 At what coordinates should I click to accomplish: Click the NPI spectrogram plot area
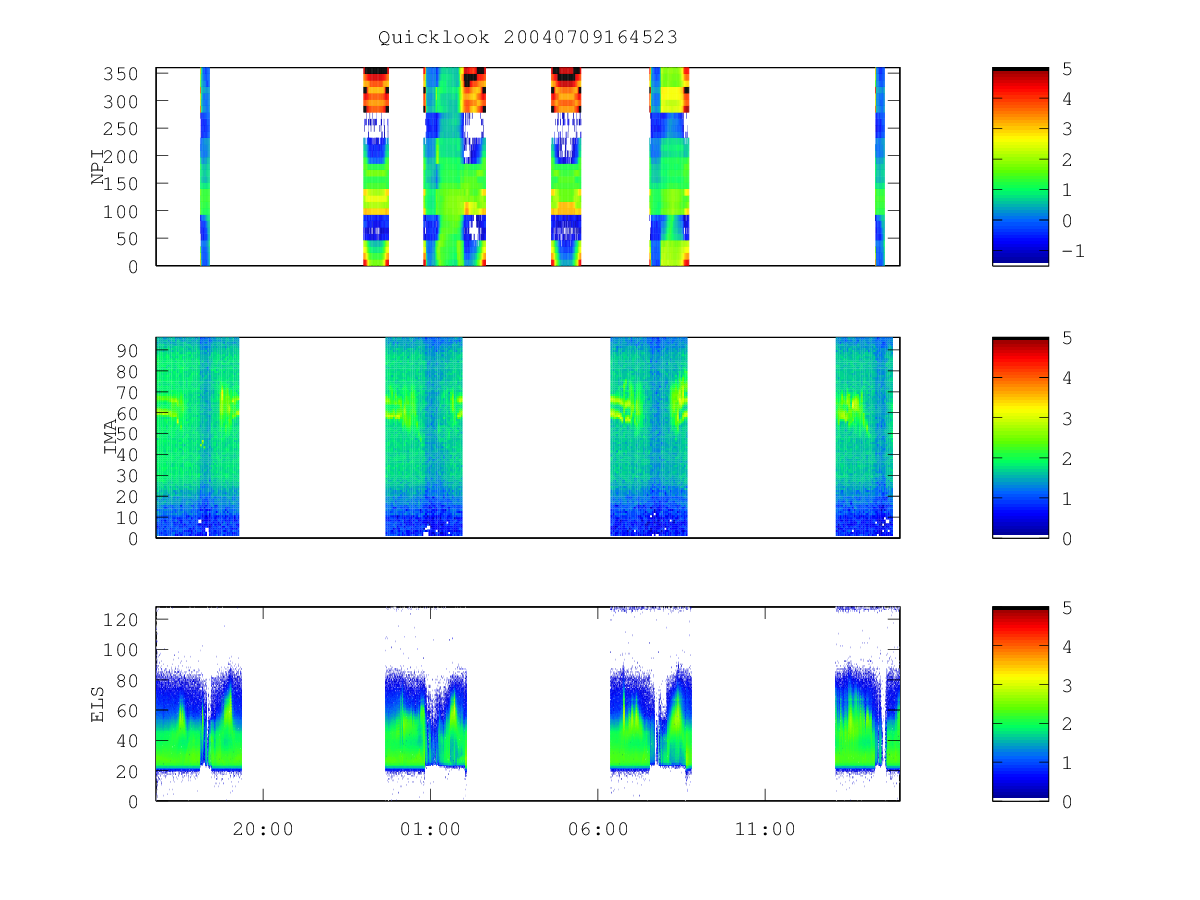pos(528,166)
